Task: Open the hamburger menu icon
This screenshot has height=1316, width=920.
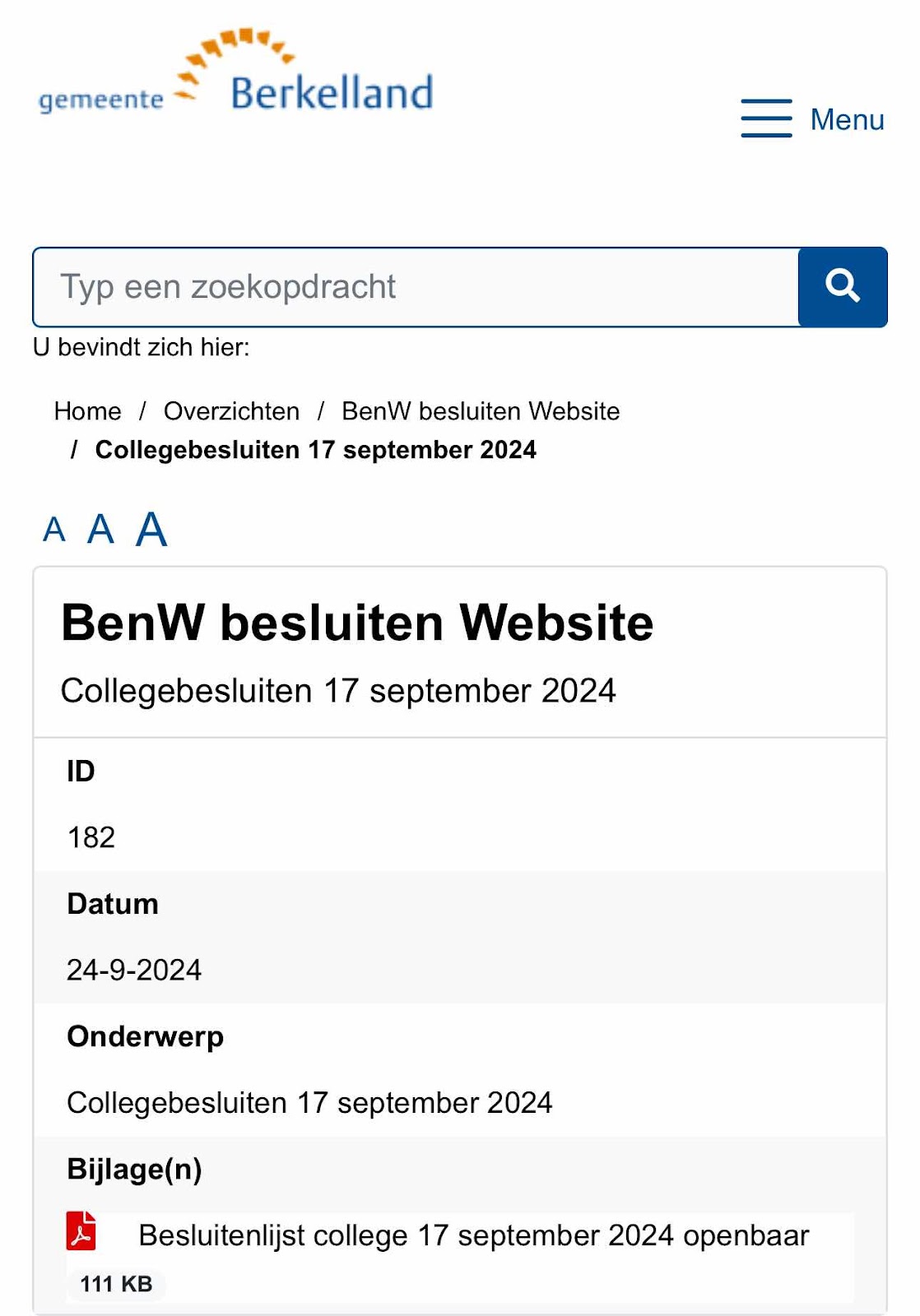Action: [x=765, y=118]
